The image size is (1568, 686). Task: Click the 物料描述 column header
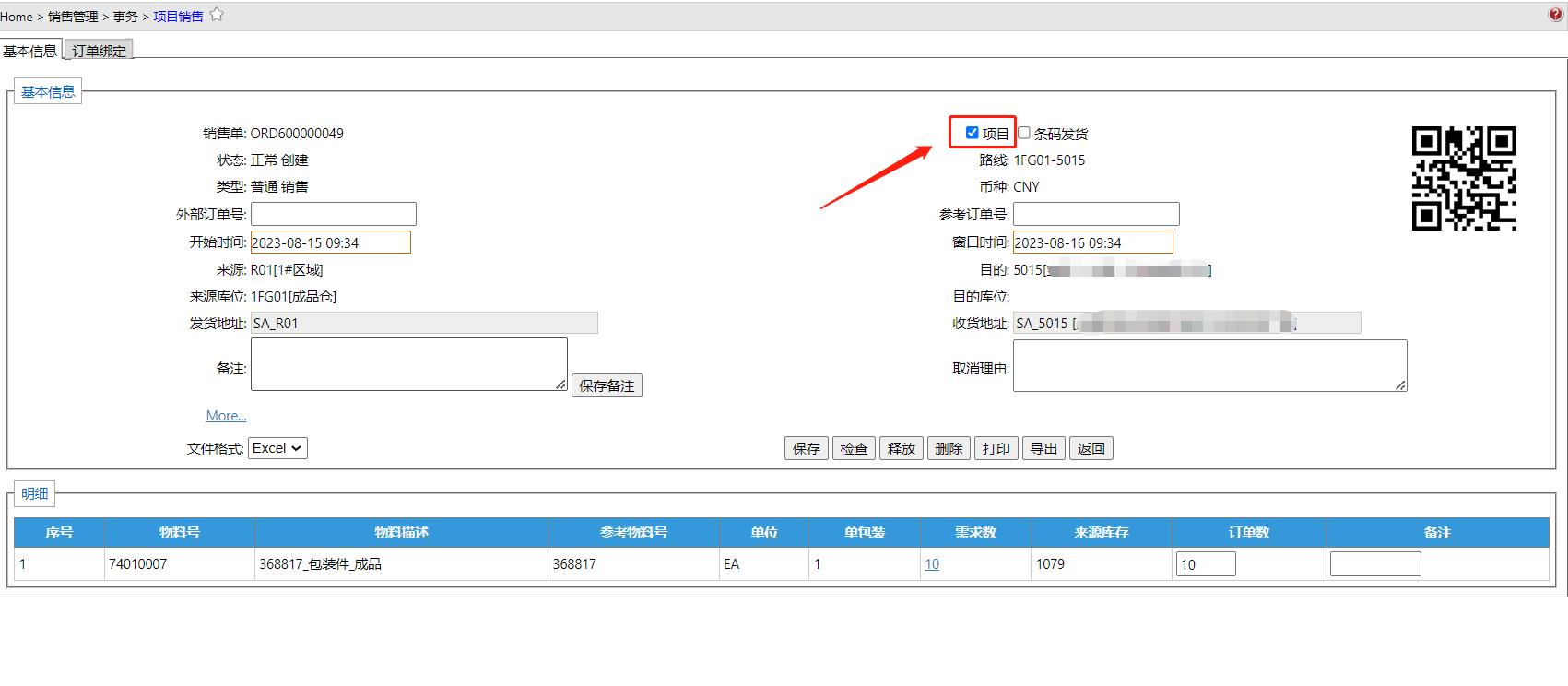click(x=401, y=533)
